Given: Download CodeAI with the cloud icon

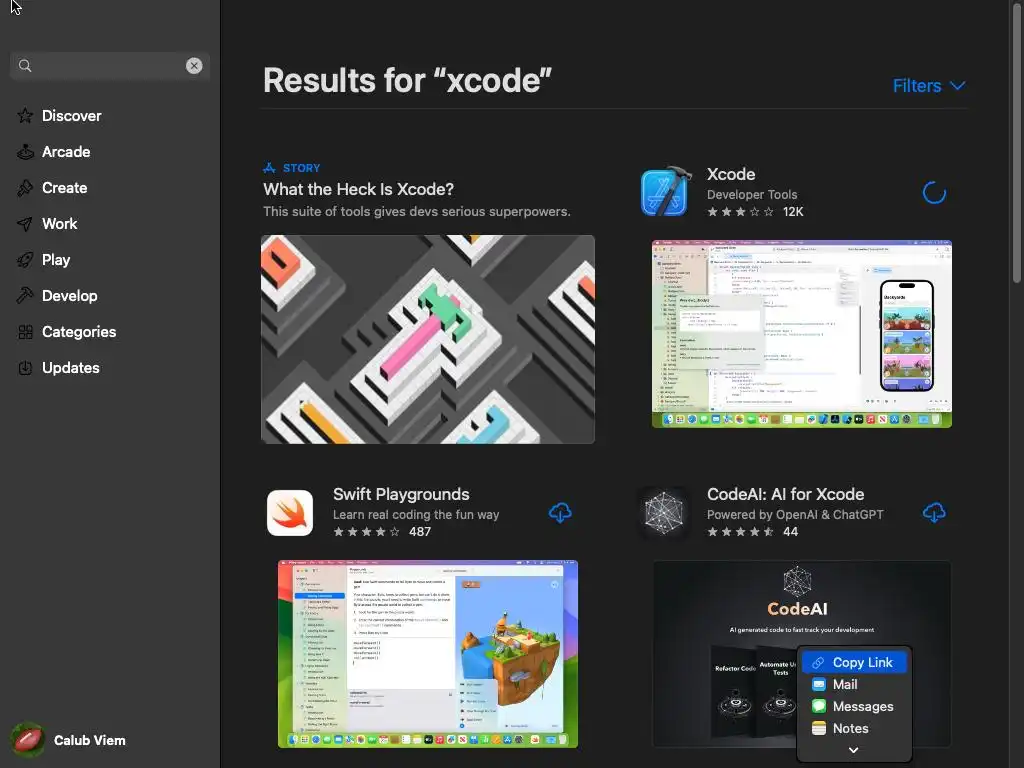Looking at the screenshot, I should coord(934,513).
